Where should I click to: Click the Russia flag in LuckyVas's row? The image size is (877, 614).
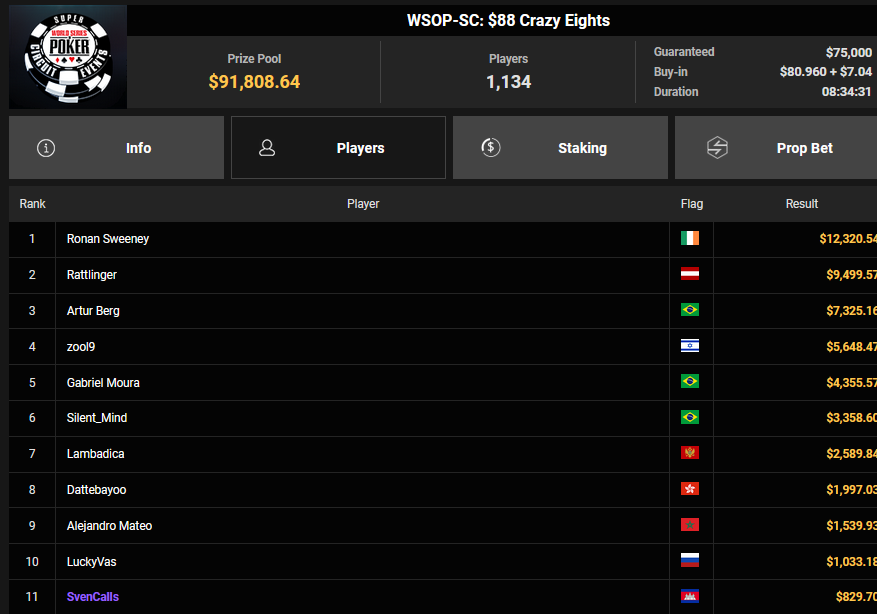[690, 561]
